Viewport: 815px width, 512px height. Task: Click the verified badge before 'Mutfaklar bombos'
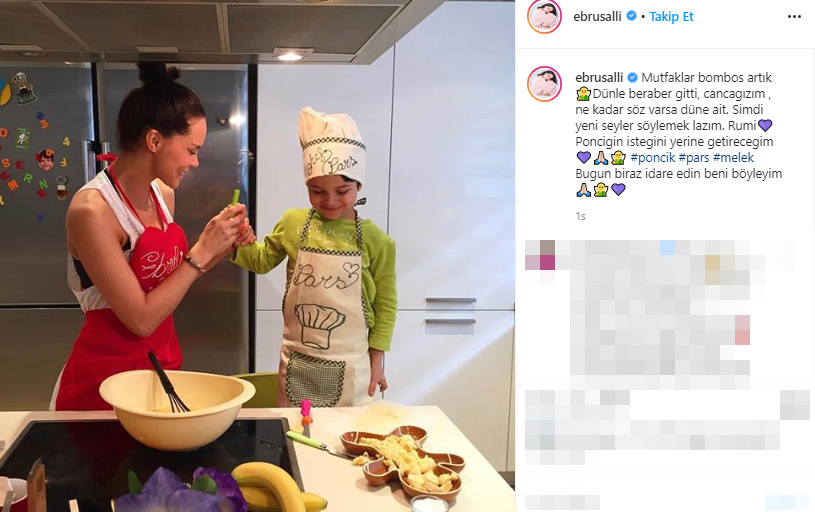(x=633, y=77)
